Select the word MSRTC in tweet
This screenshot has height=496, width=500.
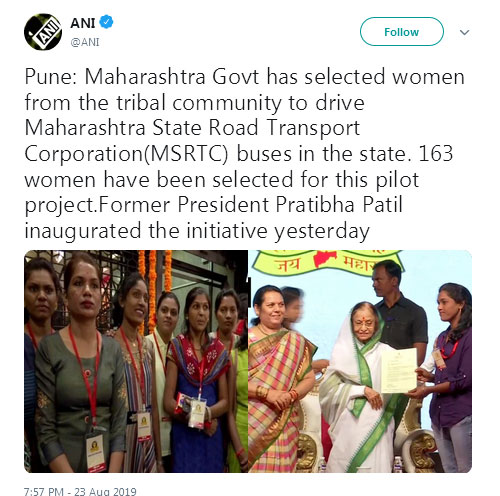(187, 154)
